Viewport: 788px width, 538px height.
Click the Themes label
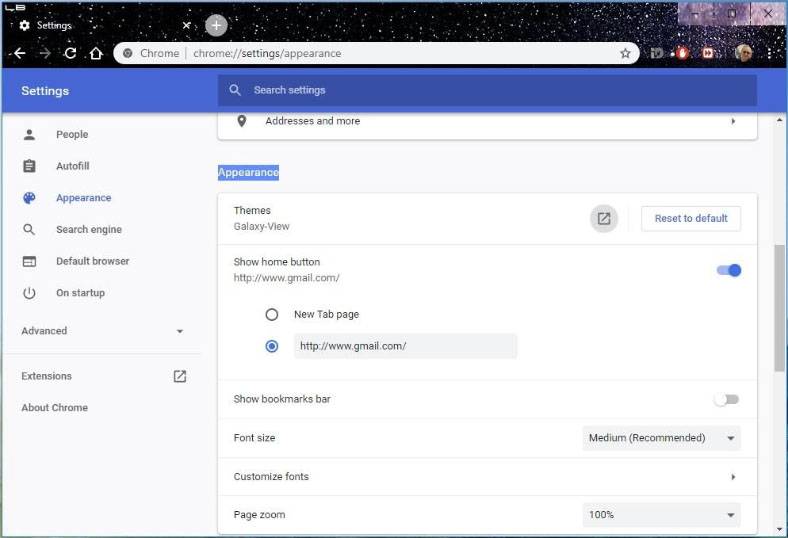(x=252, y=210)
